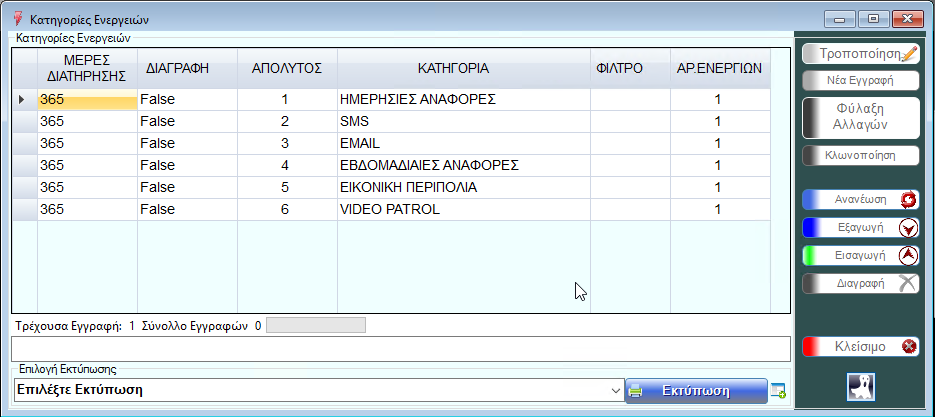
Task: Click the Εκτύπωση print button
Action: (696, 391)
